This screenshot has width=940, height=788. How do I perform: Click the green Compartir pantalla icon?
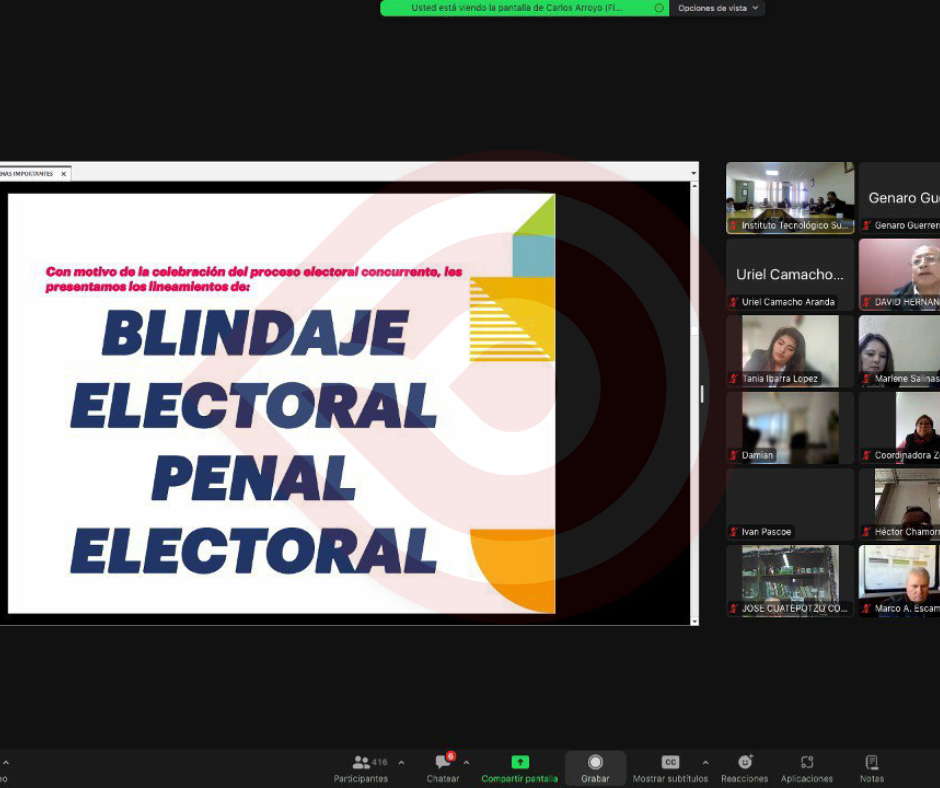[x=520, y=762]
